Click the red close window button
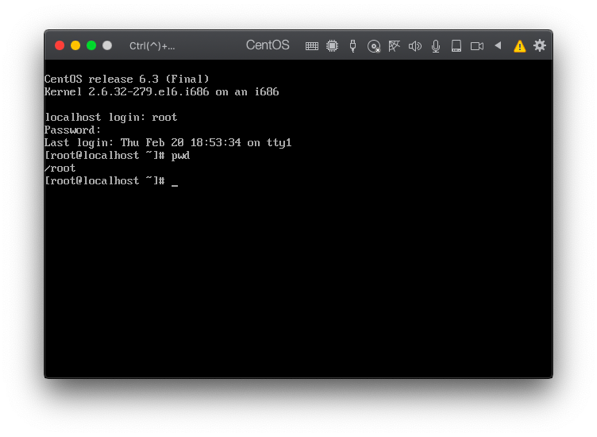 coord(59,46)
